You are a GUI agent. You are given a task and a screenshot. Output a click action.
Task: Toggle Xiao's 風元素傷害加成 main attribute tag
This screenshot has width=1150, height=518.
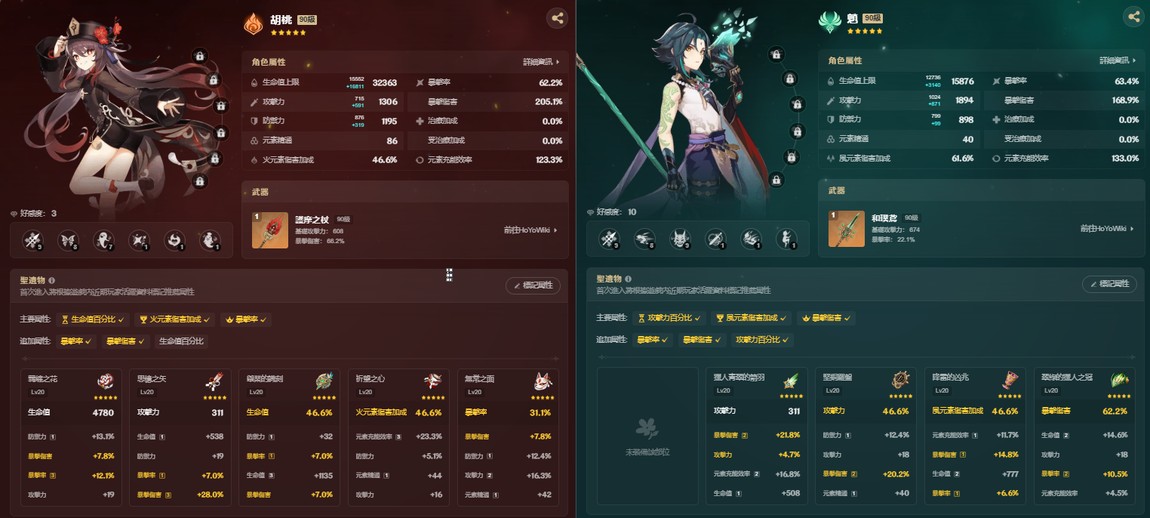[x=752, y=318]
